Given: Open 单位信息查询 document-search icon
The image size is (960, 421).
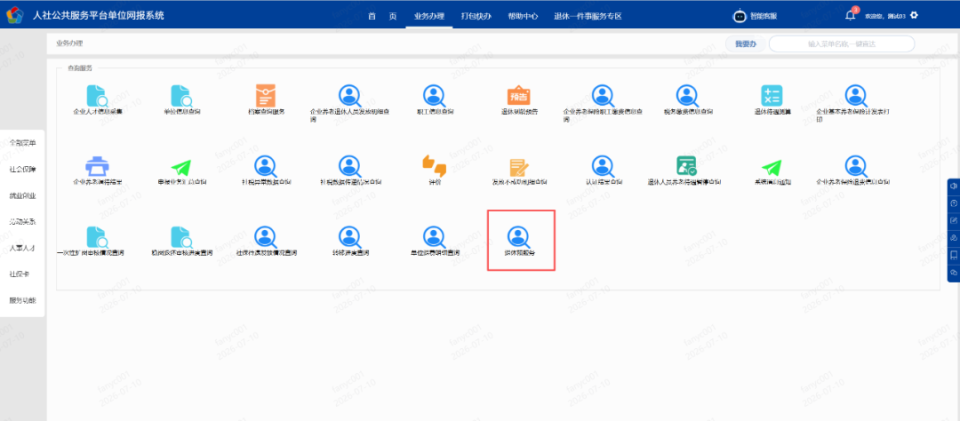Looking at the screenshot, I should click(181, 95).
